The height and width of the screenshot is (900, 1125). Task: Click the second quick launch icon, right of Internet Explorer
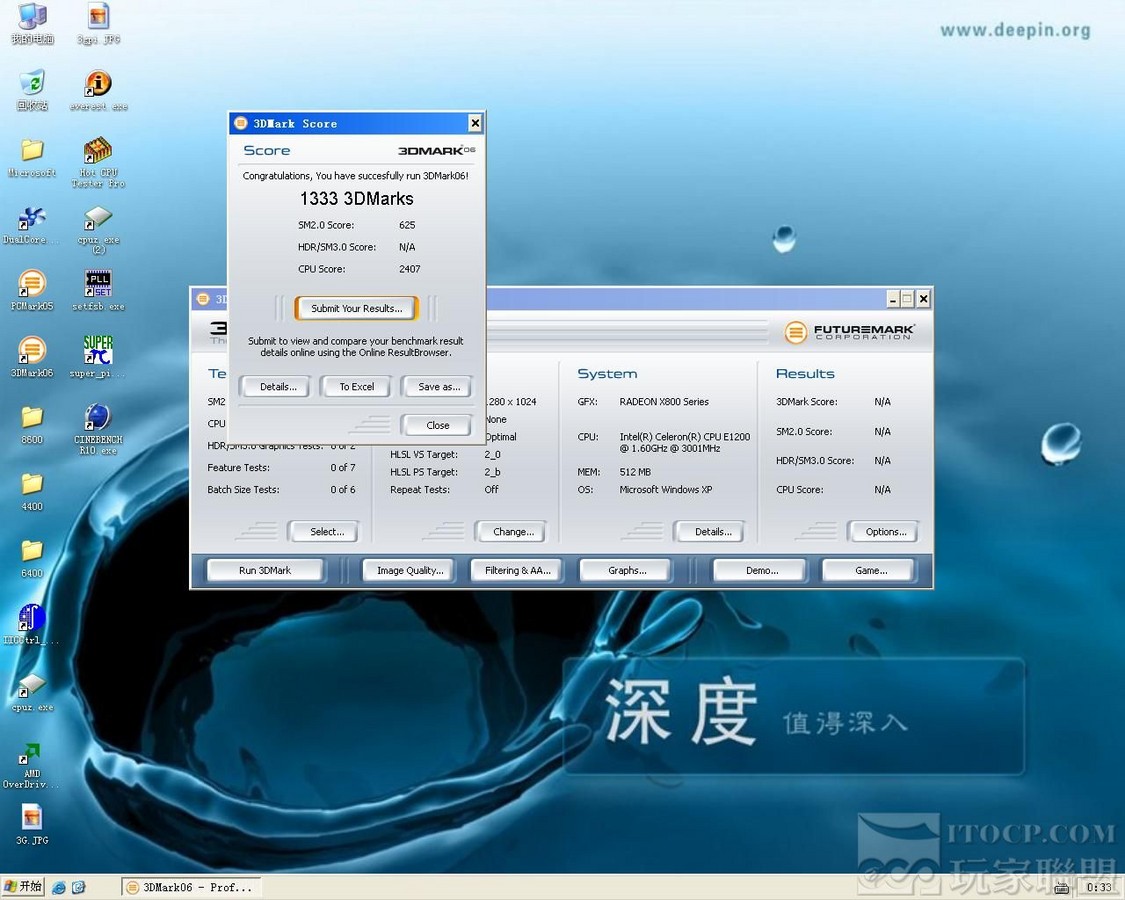tap(79, 888)
